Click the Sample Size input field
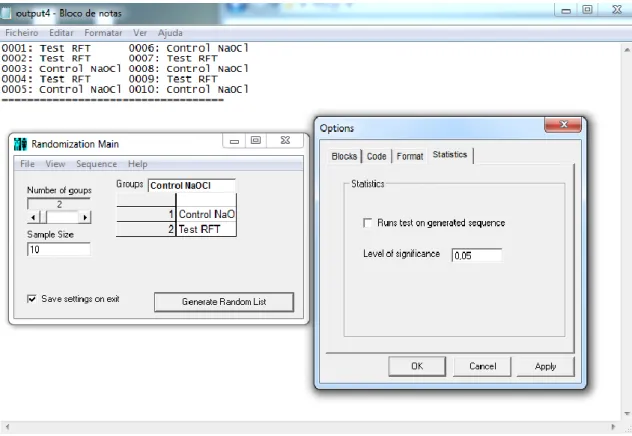The height and width of the screenshot is (436, 632). pyautogui.click(x=59, y=249)
